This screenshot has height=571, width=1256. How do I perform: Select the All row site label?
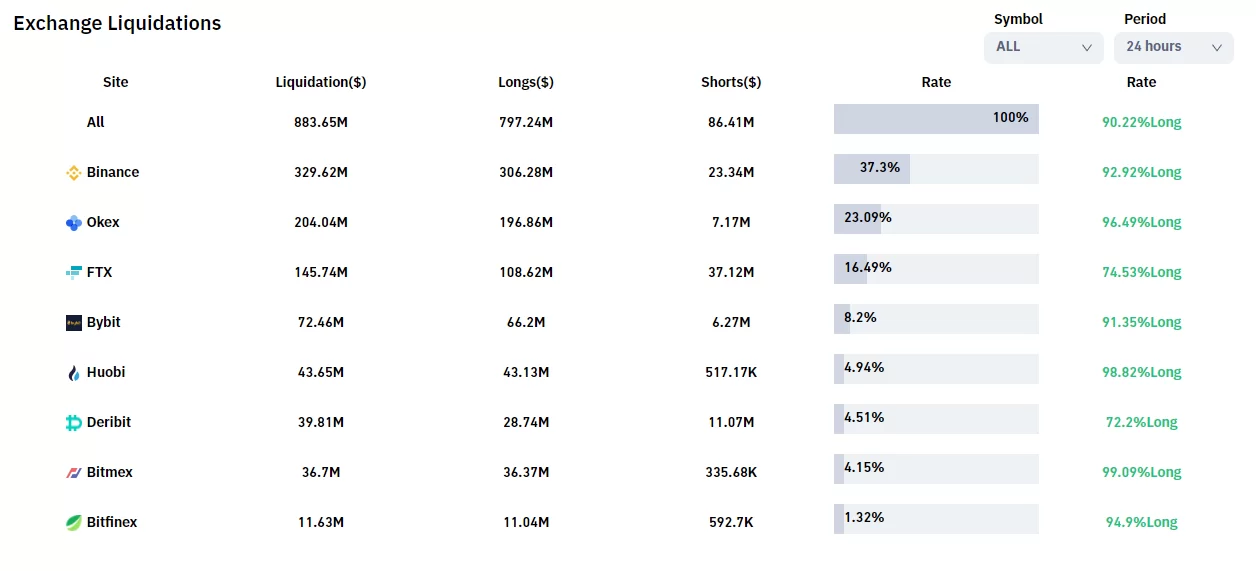coord(95,122)
